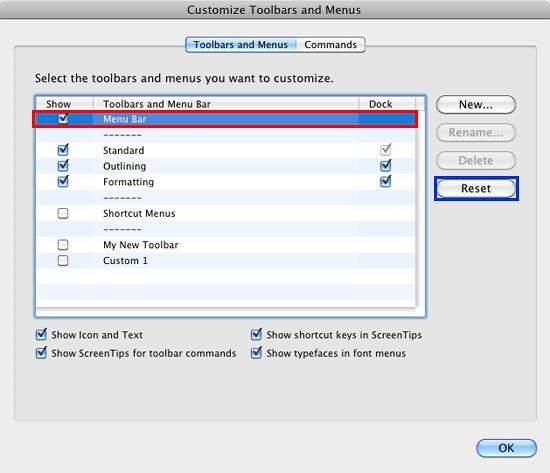Toggle Dock checkbox for Standard toolbar

point(385,150)
